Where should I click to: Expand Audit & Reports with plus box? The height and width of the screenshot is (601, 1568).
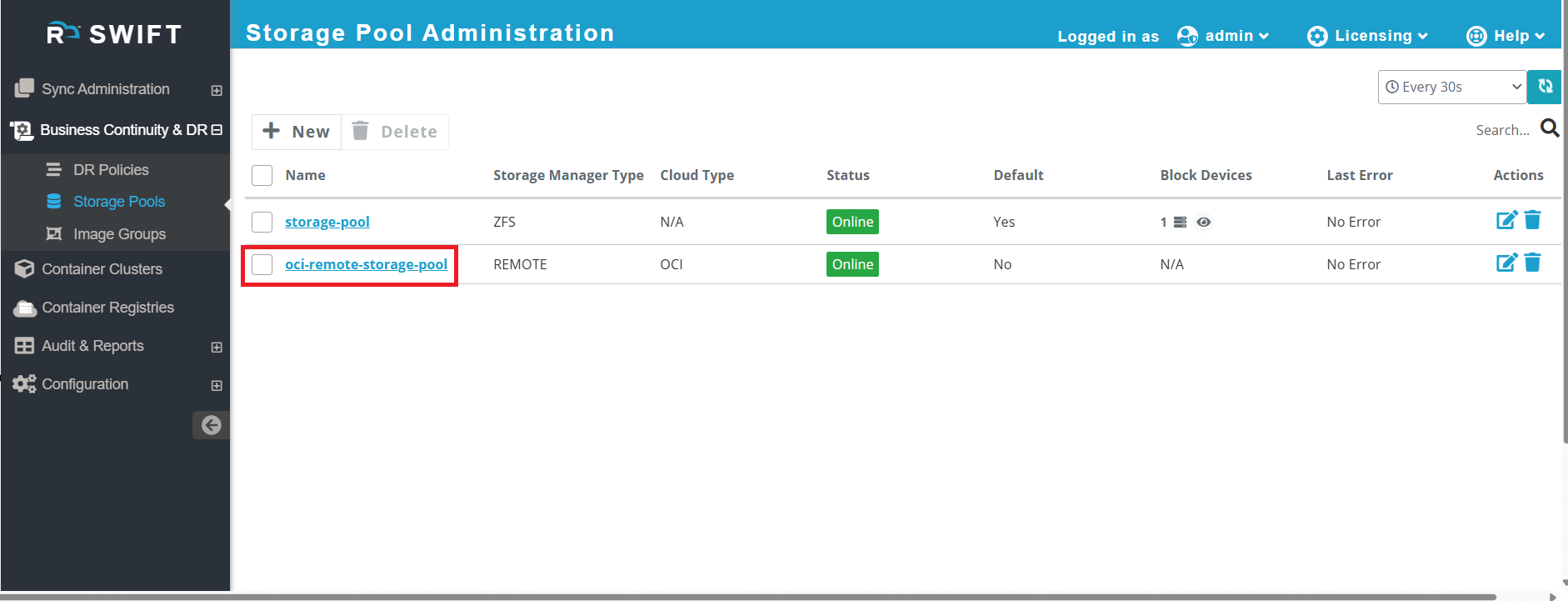(x=217, y=347)
